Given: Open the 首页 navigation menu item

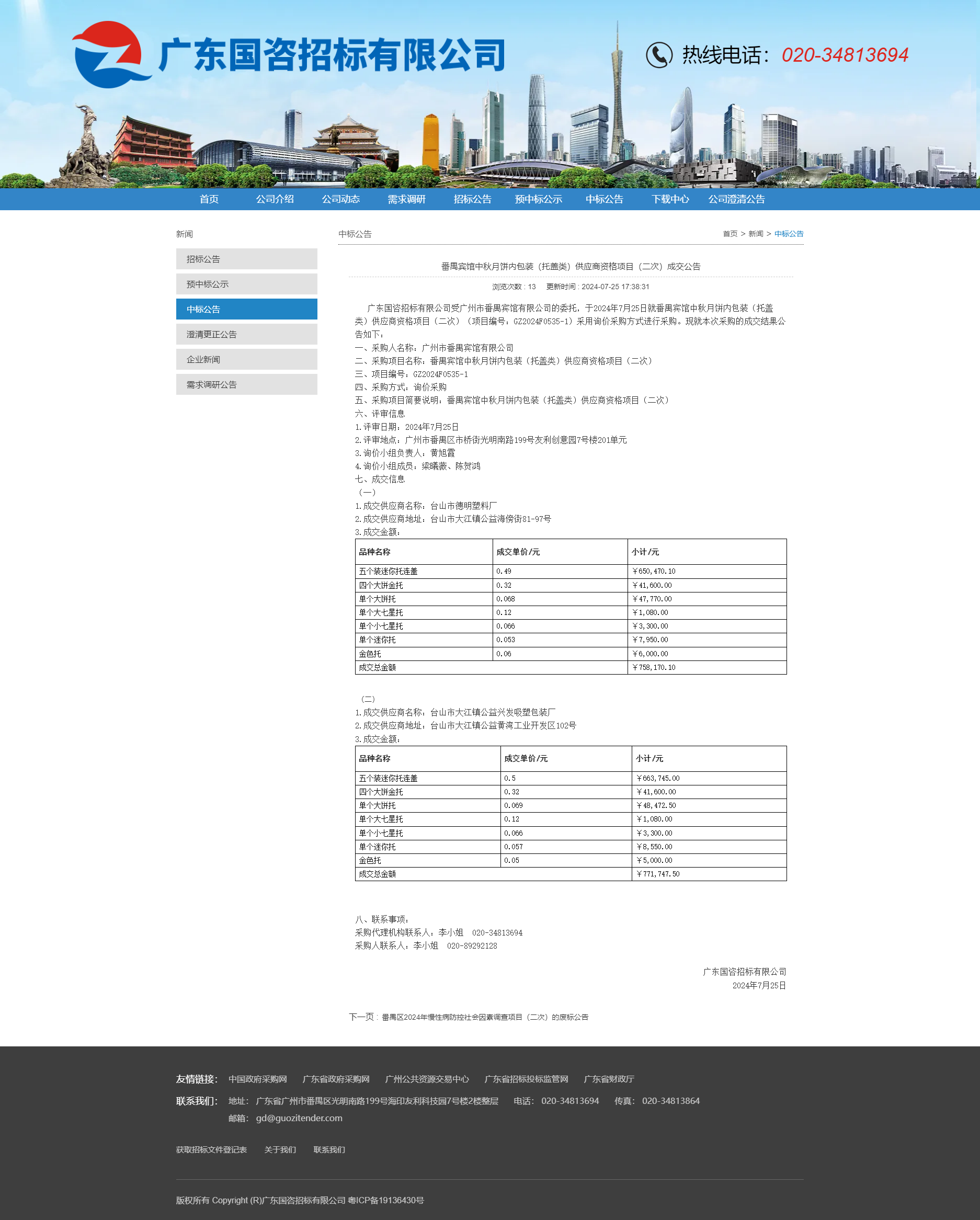Looking at the screenshot, I should point(209,199).
